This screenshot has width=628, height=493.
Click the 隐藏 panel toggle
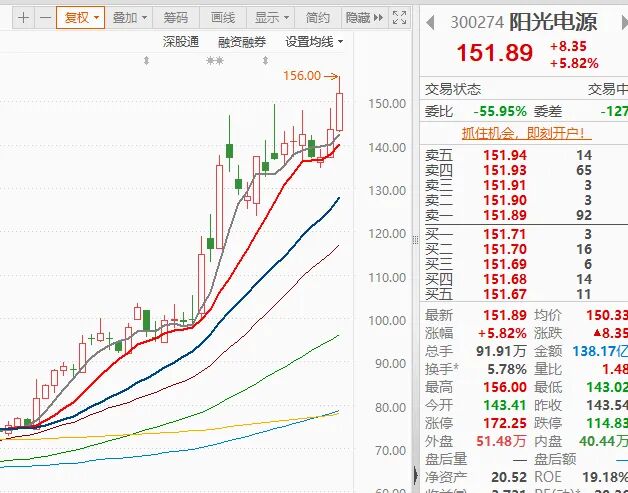pyautogui.click(x=365, y=18)
